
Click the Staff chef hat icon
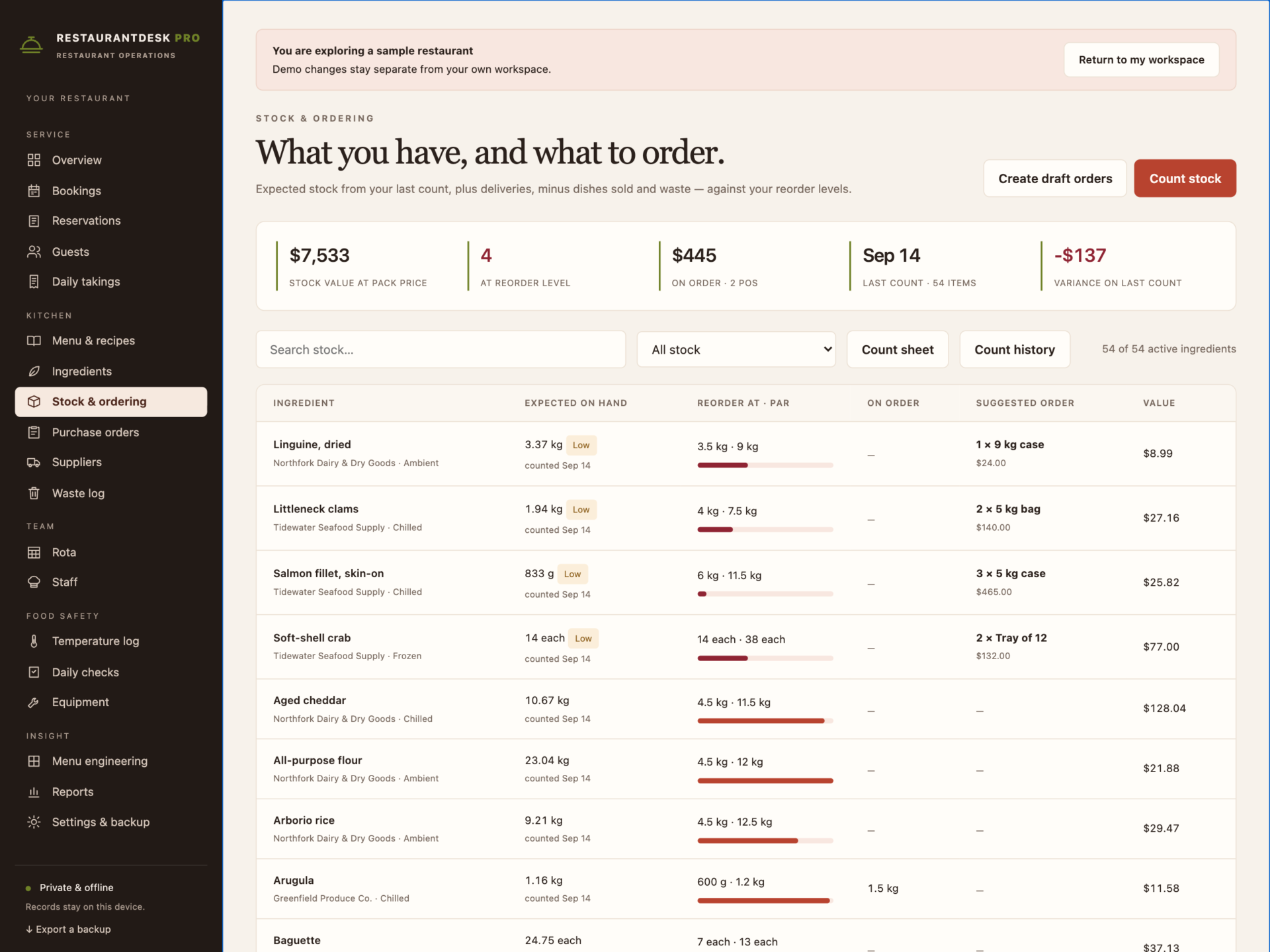point(34,582)
